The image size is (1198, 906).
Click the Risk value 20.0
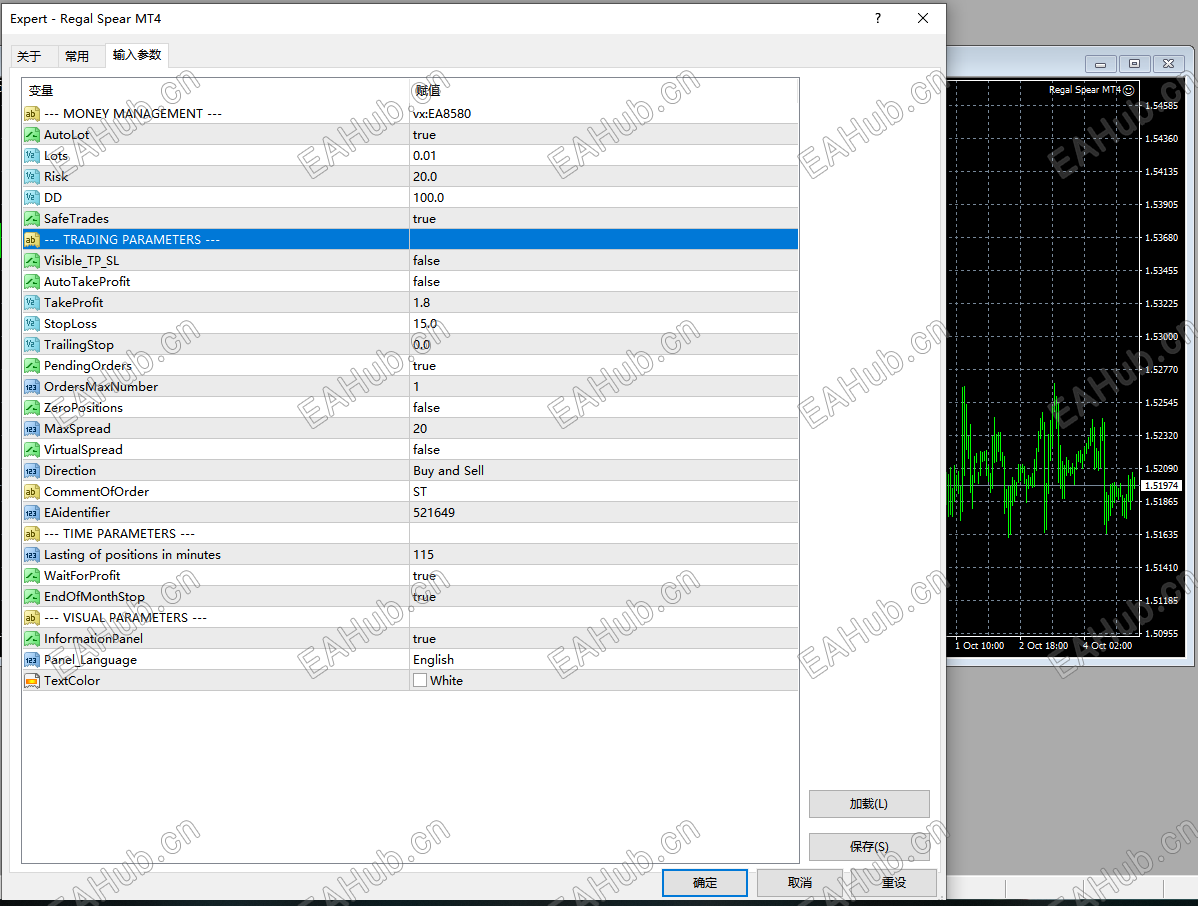(x=425, y=177)
